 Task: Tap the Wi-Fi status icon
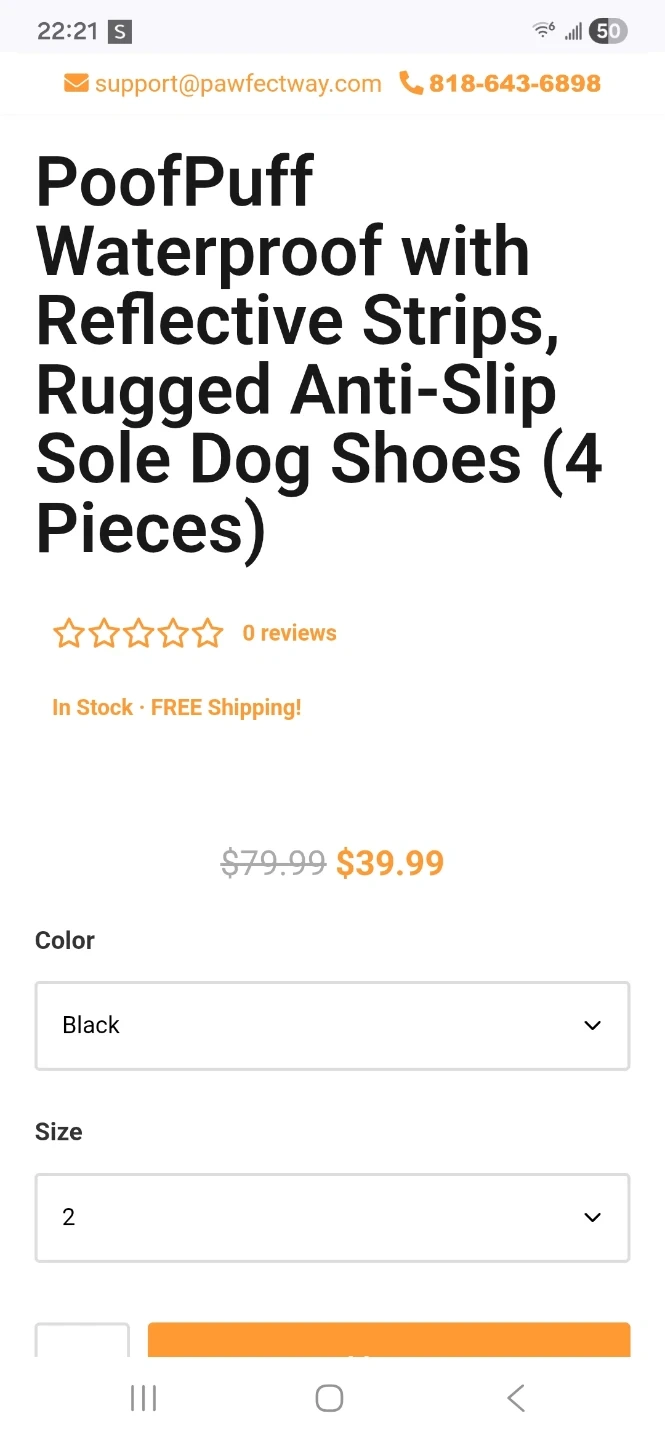point(544,30)
